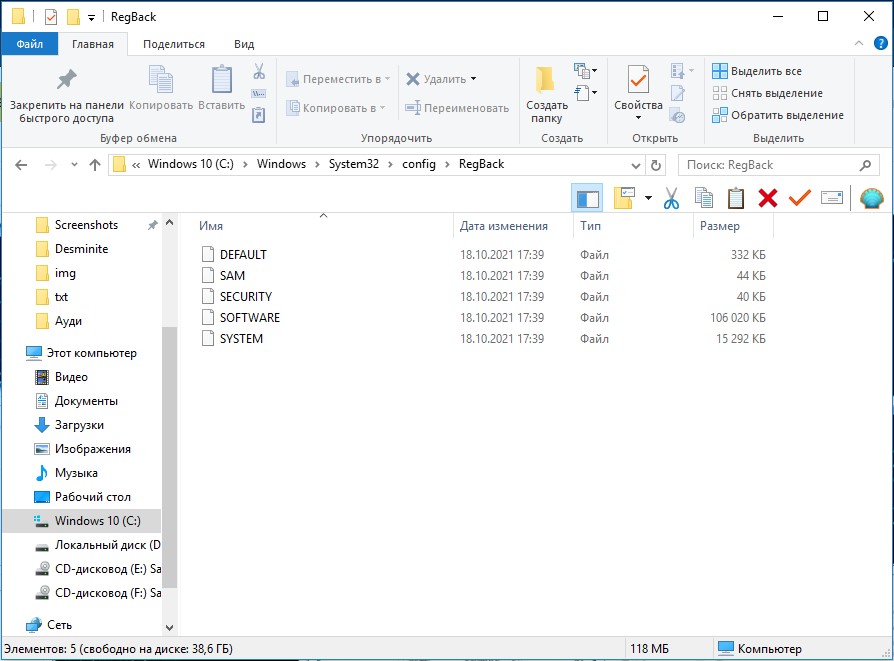
Task: Refresh the current folder view
Action: pyautogui.click(x=656, y=165)
